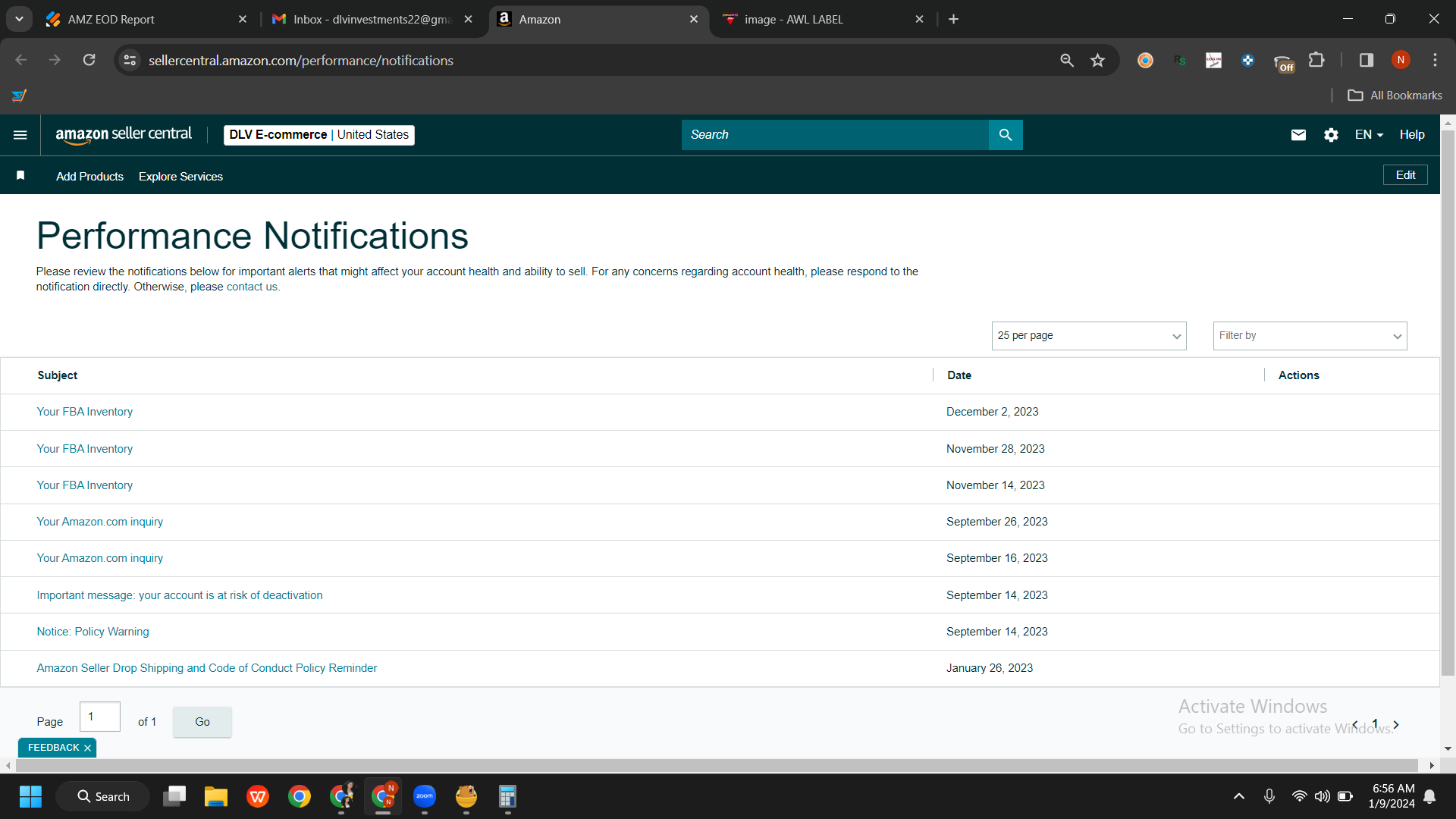
Task: Open the Settings gear icon
Action: pos(1331,135)
